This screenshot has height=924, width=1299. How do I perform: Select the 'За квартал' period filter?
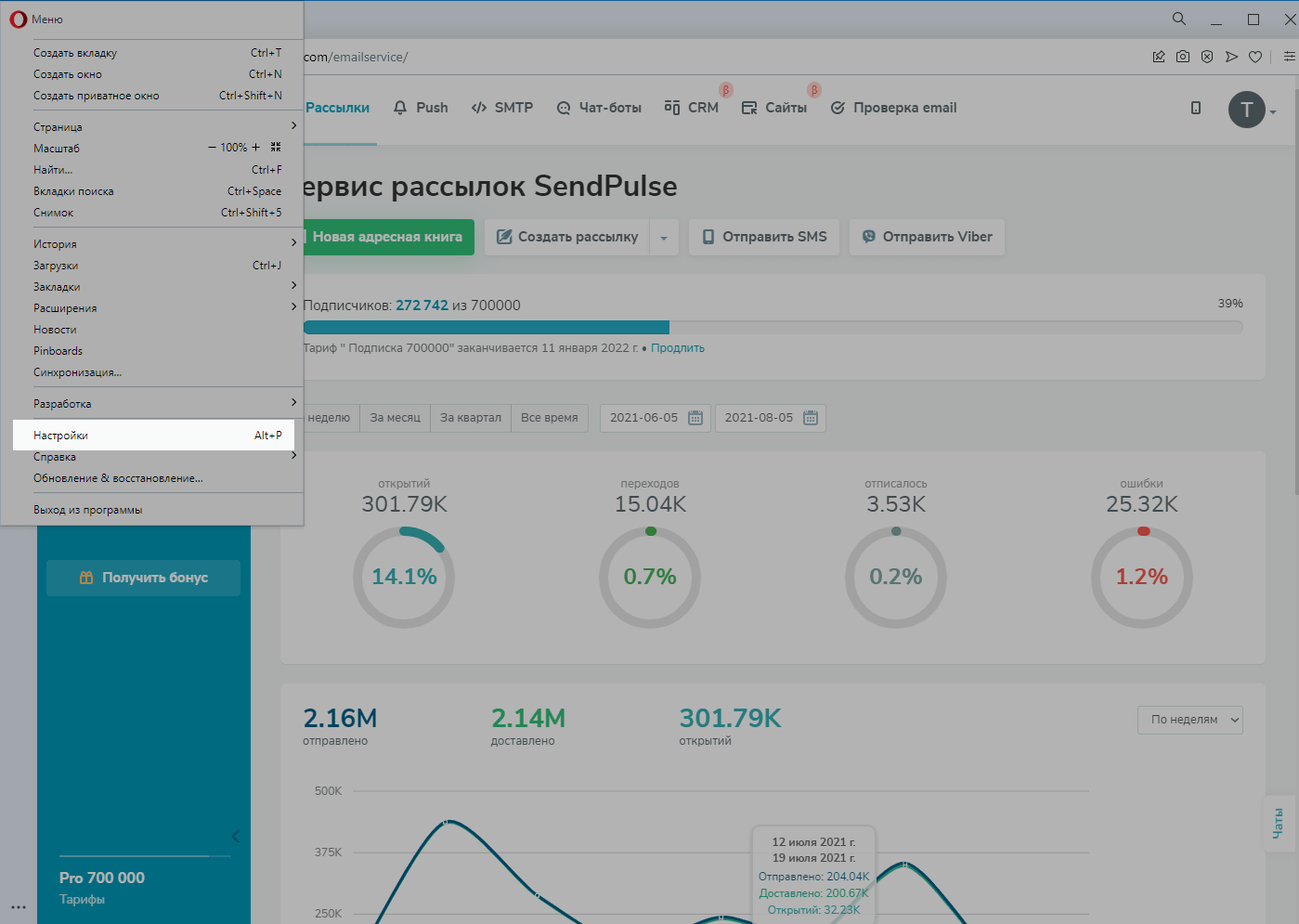click(470, 418)
